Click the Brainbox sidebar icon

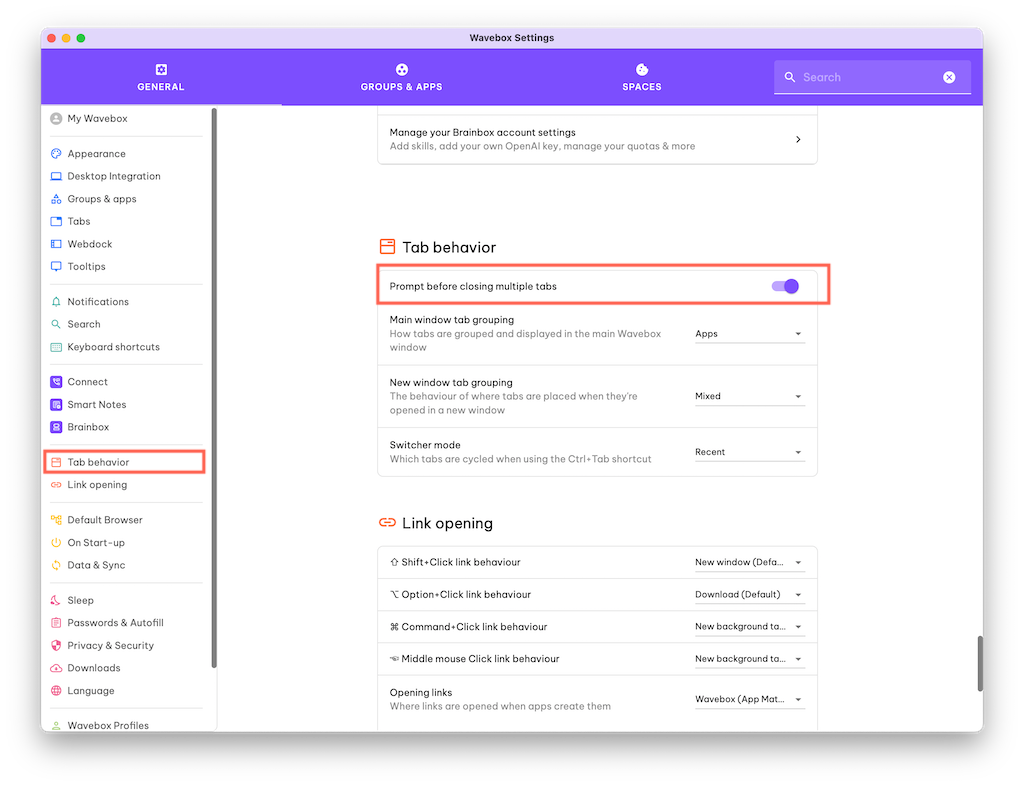[56, 427]
